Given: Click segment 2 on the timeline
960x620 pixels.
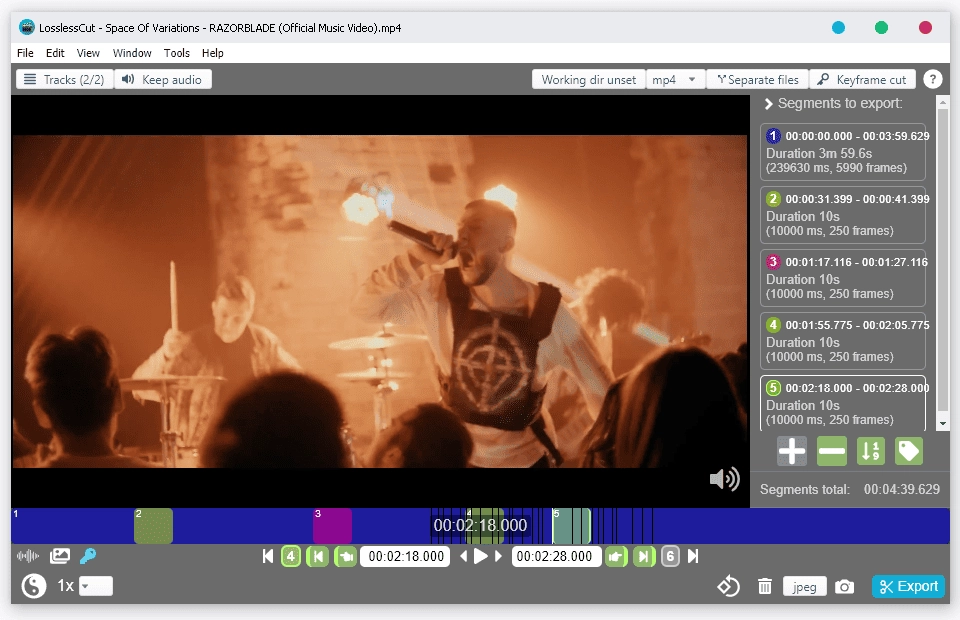Looking at the screenshot, I should click(x=153, y=526).
